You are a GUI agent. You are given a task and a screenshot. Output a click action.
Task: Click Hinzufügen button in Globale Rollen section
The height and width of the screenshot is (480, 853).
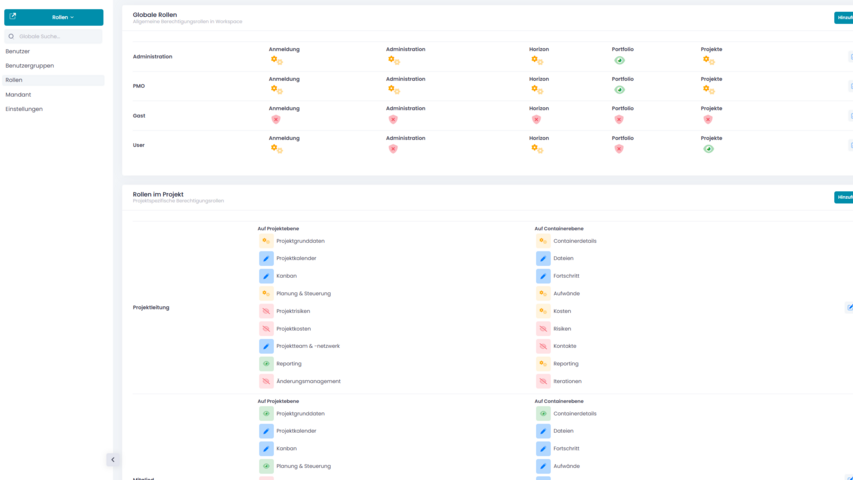[844, 18]
